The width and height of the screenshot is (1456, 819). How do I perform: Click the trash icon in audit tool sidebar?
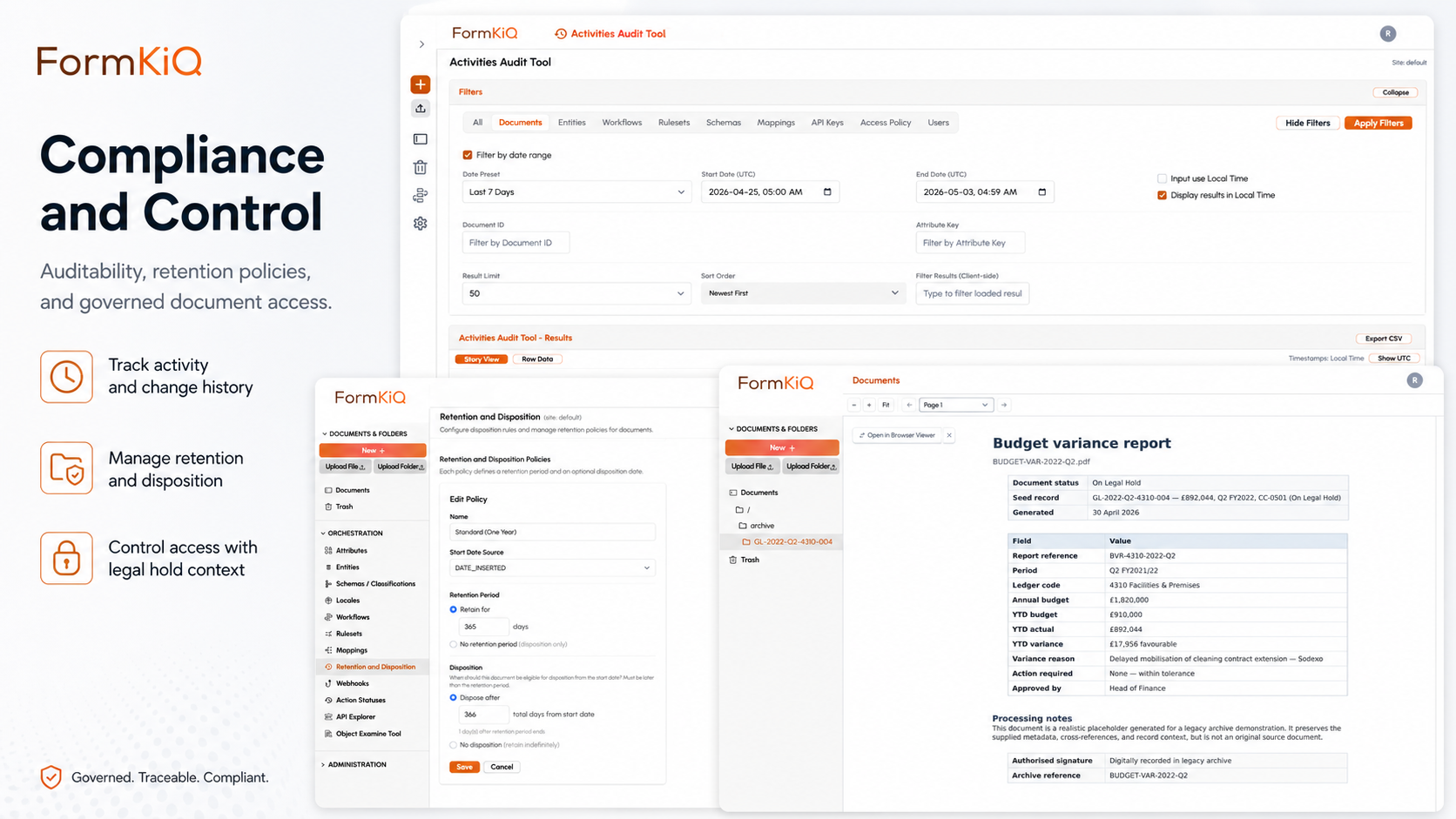[421, 167]
